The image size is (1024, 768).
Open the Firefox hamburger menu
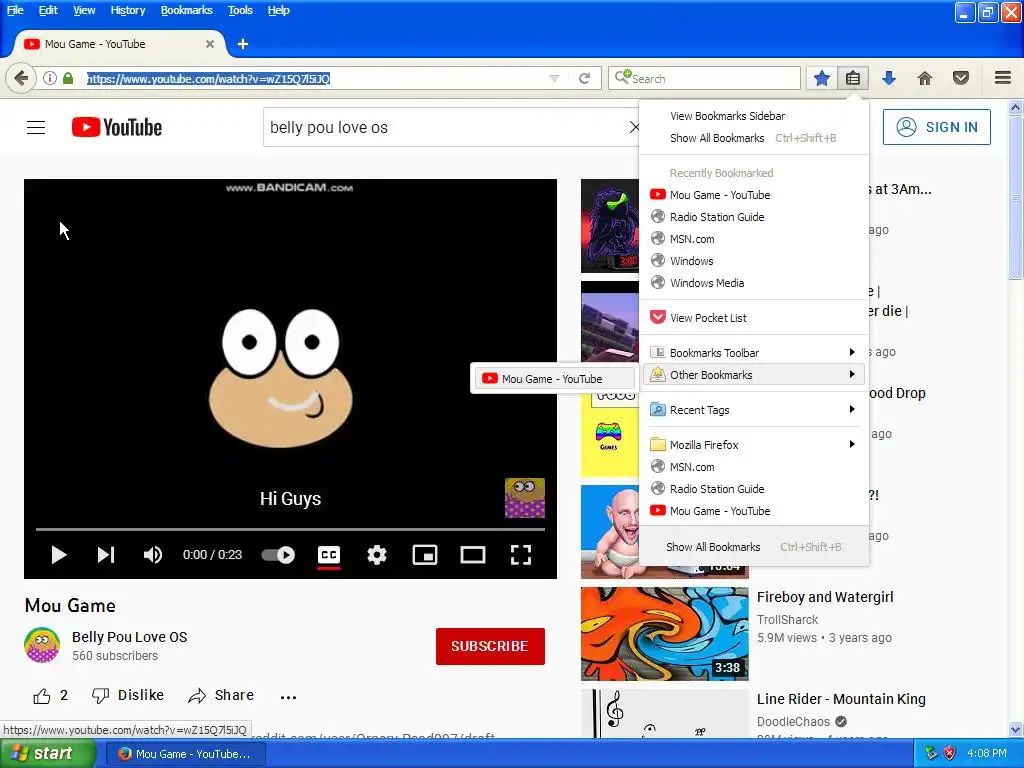tap(1003, 78)
